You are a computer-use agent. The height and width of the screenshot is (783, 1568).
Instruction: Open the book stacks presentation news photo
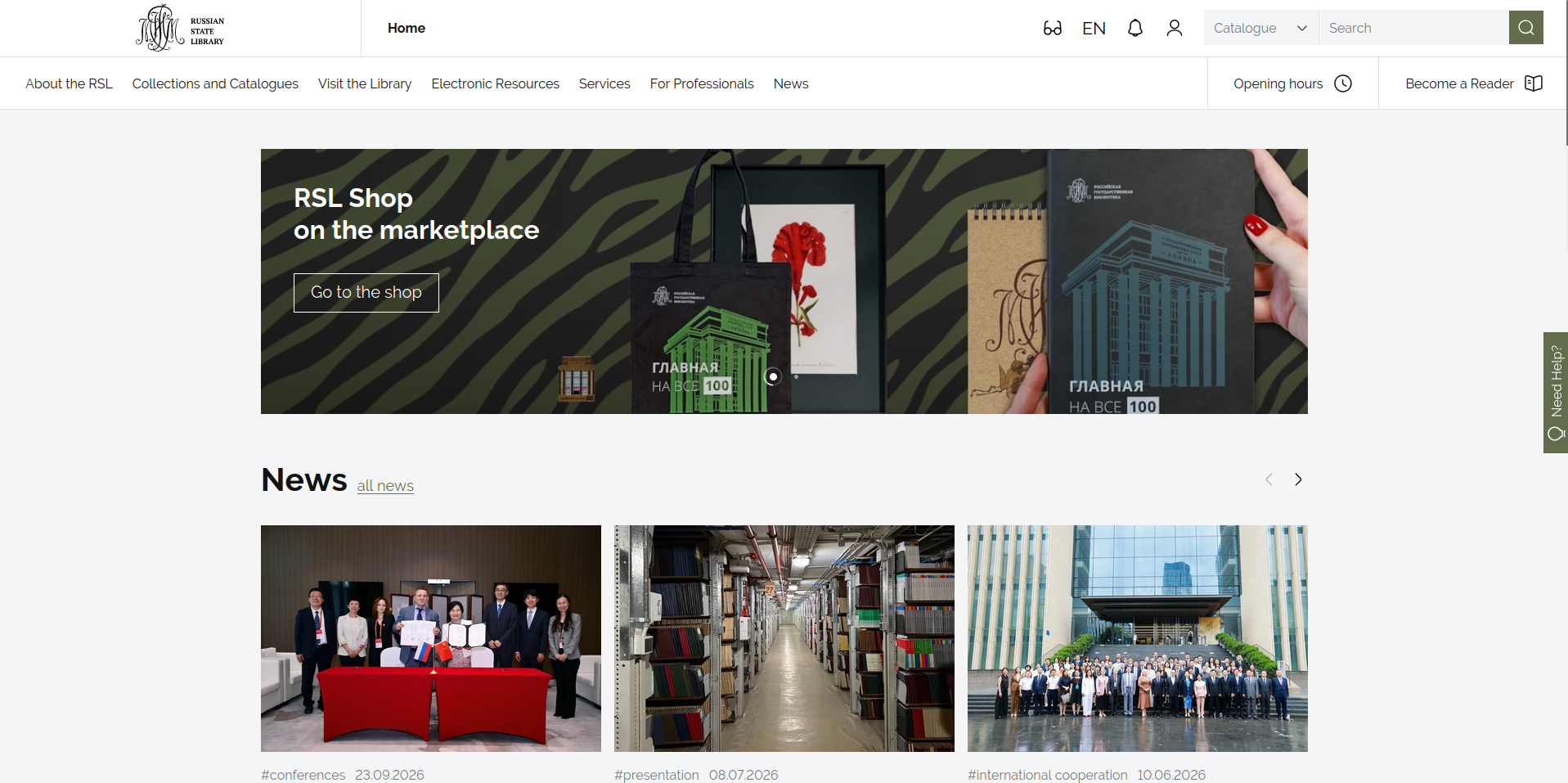784,638
